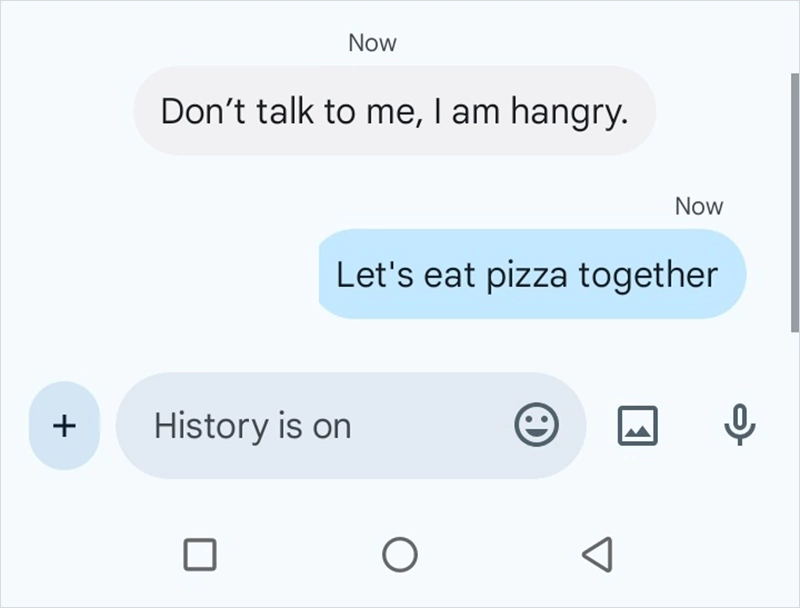Open the gallery picker beside the text field
The width and height of the screenshot is (800, 608).
pyautogui.click(x=638, y=425)
